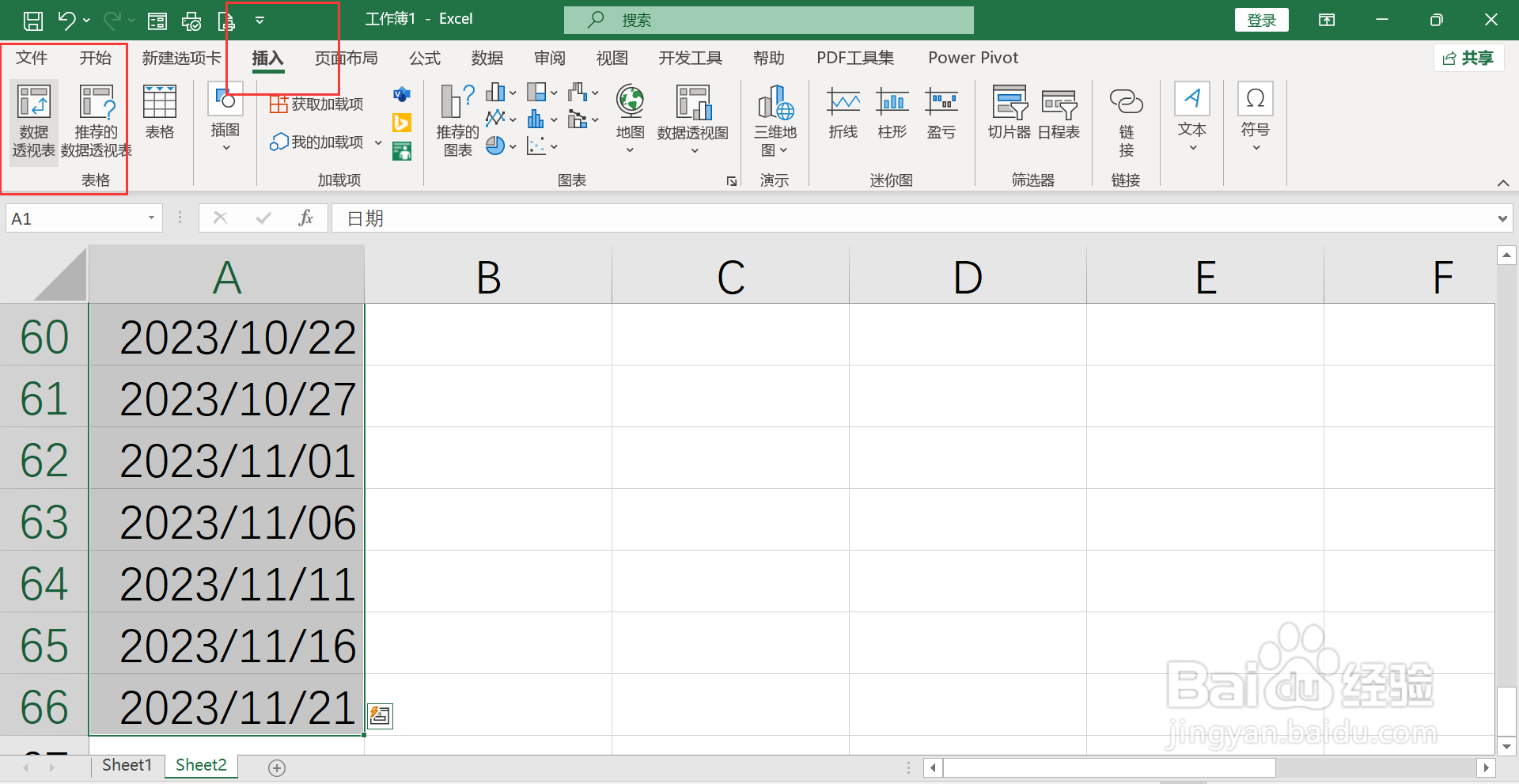The width and height of the screenshot is (1519, 784).
Task: Click the 地图 map chart button
Action: 630,119
